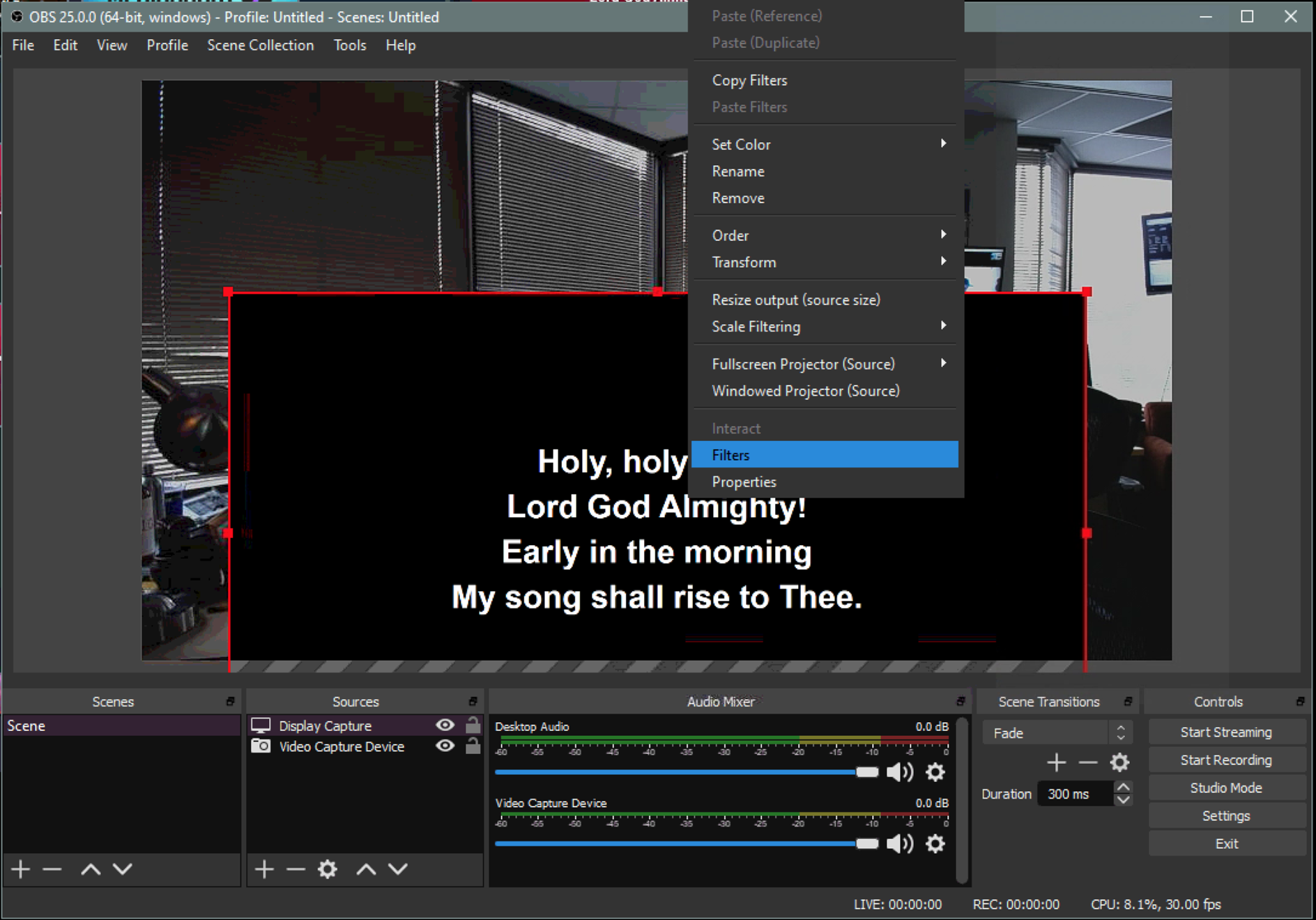The width and height of the screenshot is (1316, 920).
Task: Open Video Capture Device audio settings gear
Action: tap(935, 844)
